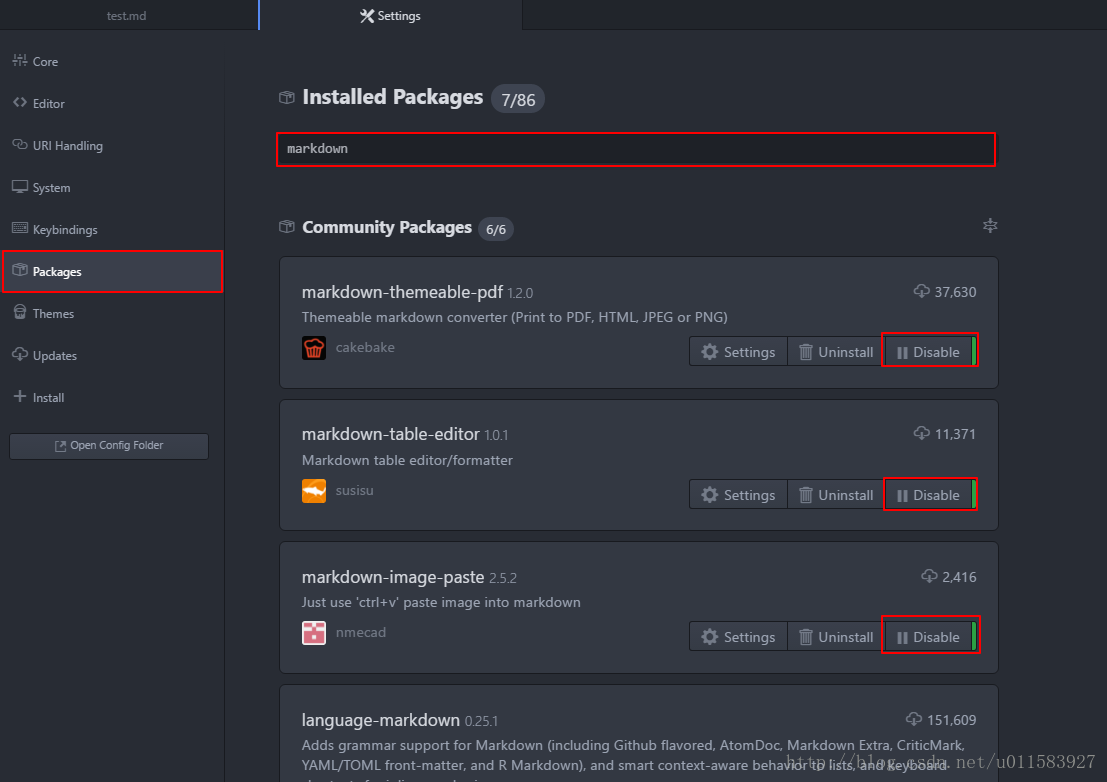Click the nmecad author avatar
Viewport: 1107px width, 782px height.
(x=314, y=633)
